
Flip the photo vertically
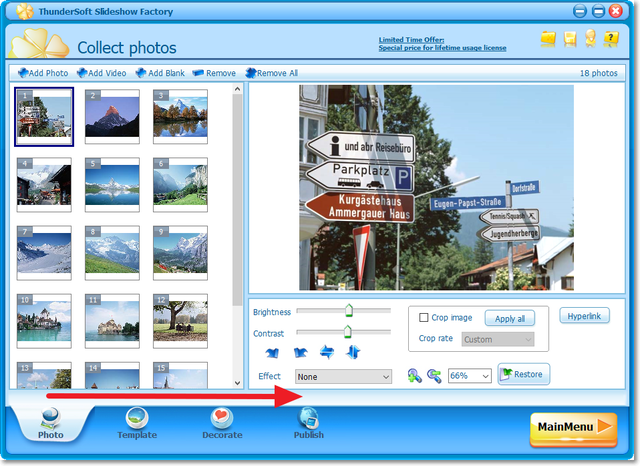(351, 352)
